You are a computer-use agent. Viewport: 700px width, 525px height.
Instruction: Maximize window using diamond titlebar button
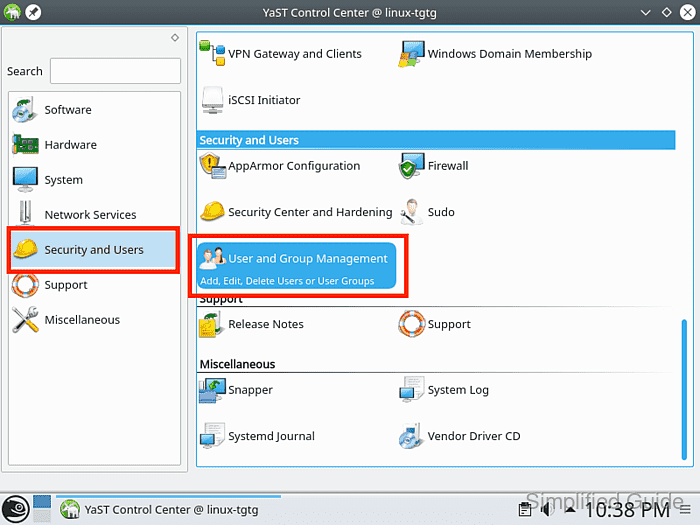click(x=667, y=12)
